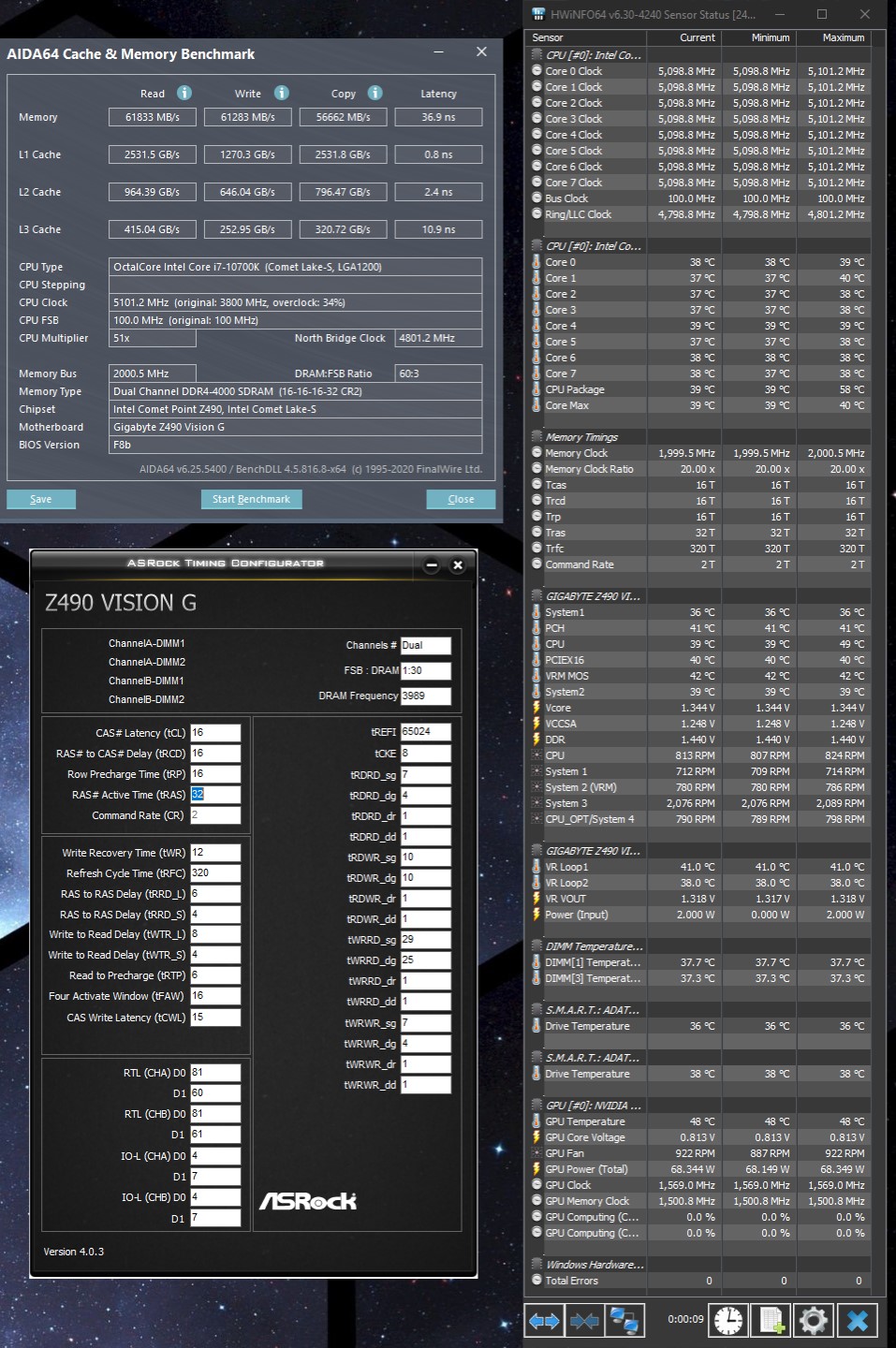Click the Sensor column header
Screen dimensions: 896x1348
pyautogui.click(x=585, y=37)
